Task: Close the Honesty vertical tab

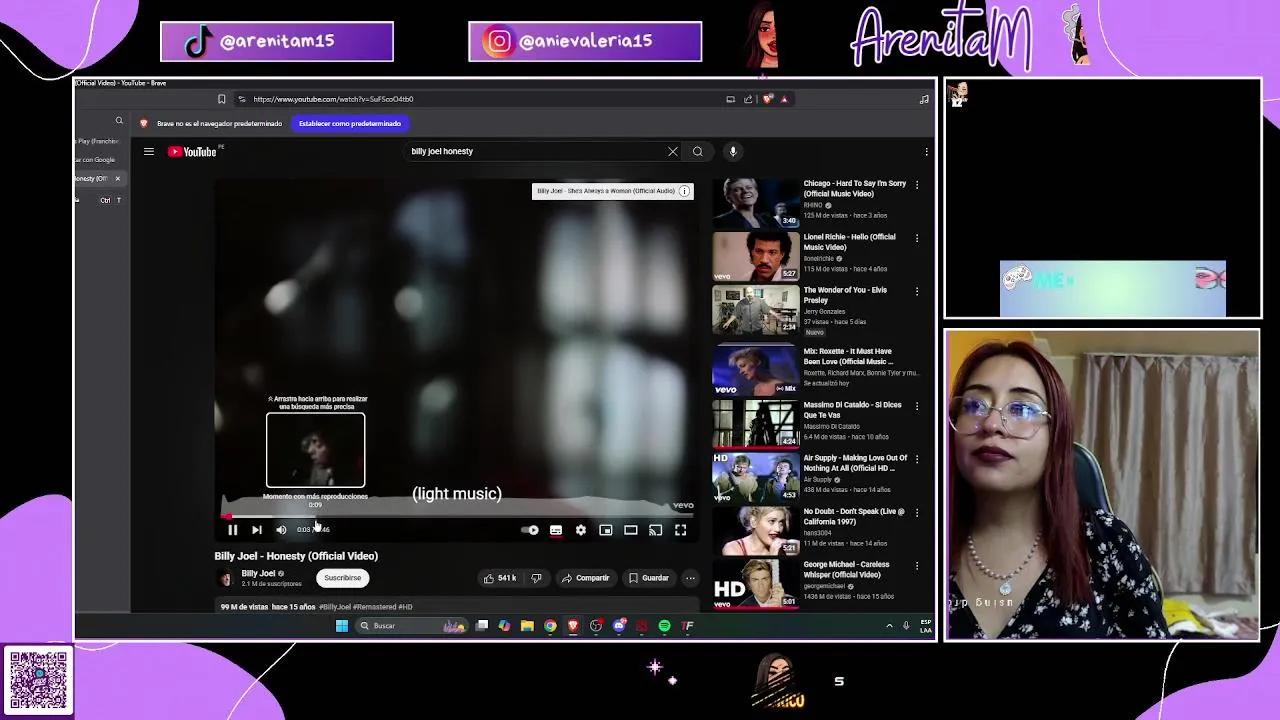Action: [117, 179]
